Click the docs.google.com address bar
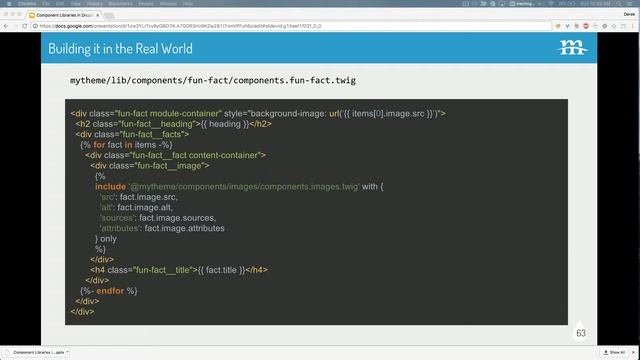640x360 pixels. pos(291,26)
